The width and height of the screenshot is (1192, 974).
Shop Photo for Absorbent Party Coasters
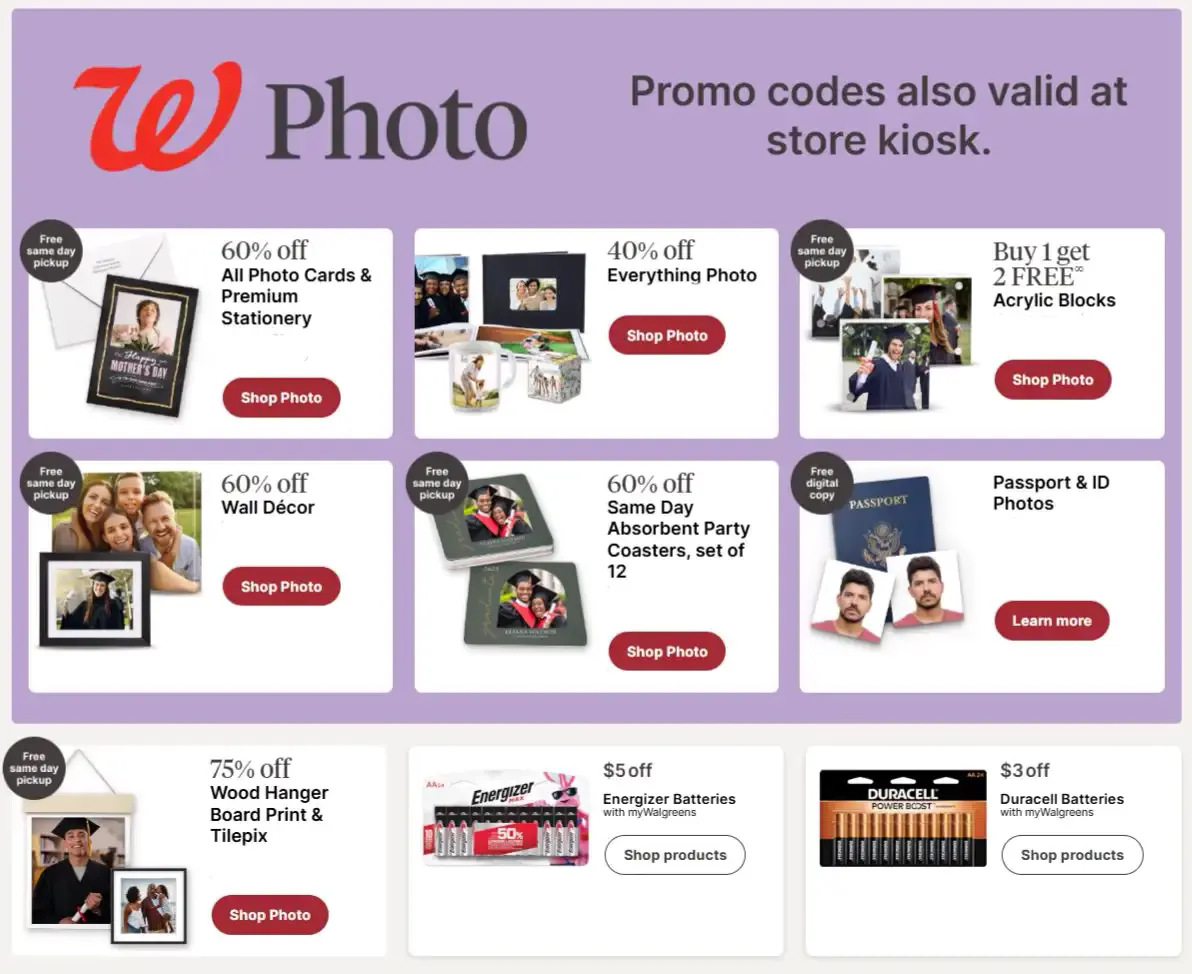tap(667, 652)
